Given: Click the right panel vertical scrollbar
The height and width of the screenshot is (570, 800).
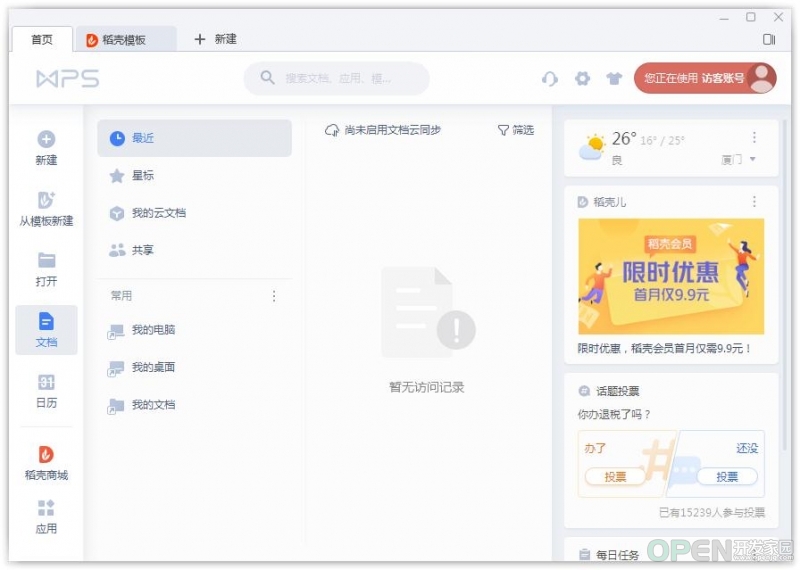Looking at the screenshot, I should 785,285.
